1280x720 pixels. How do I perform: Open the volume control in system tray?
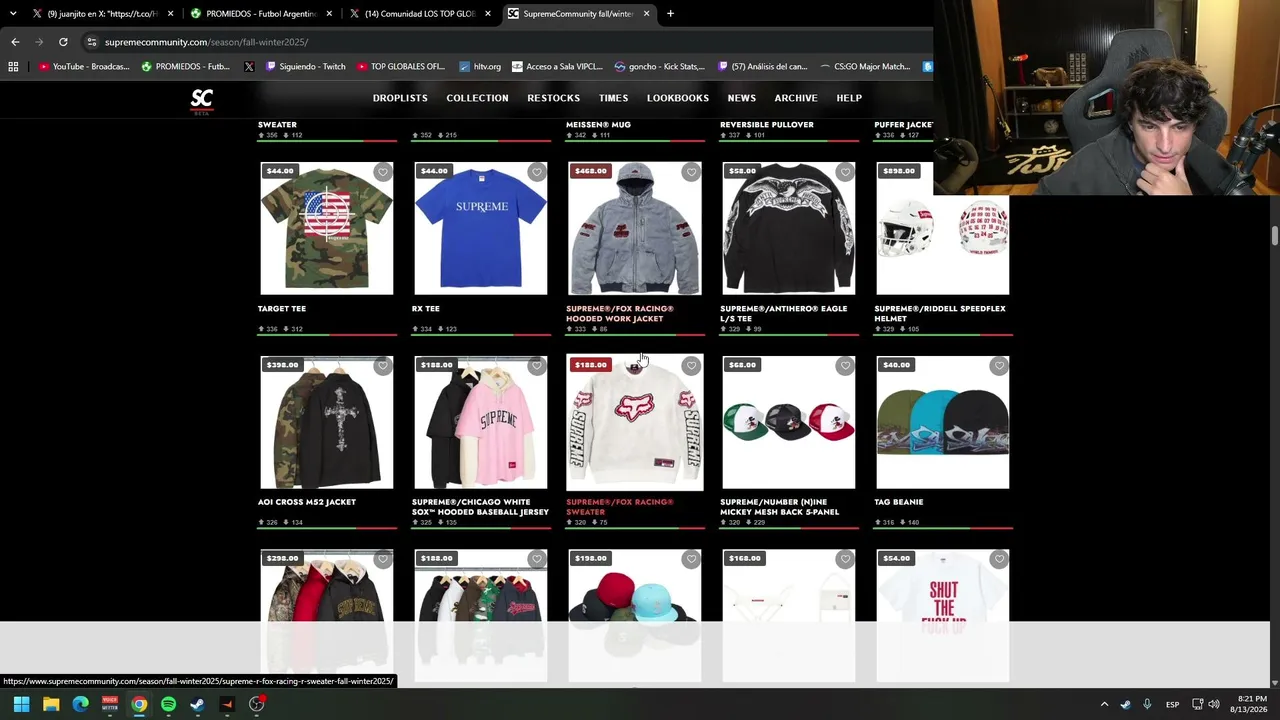click(x=1214, y=704)
